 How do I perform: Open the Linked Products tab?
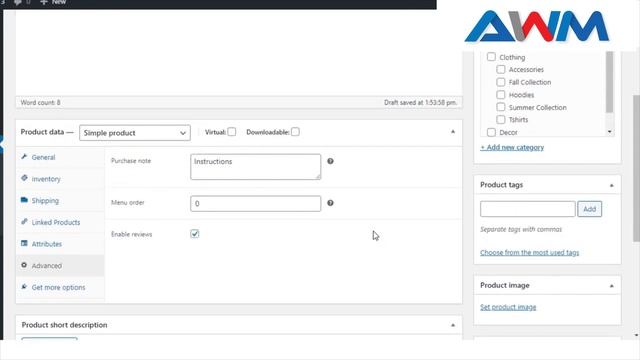click(x=60, y=222)
